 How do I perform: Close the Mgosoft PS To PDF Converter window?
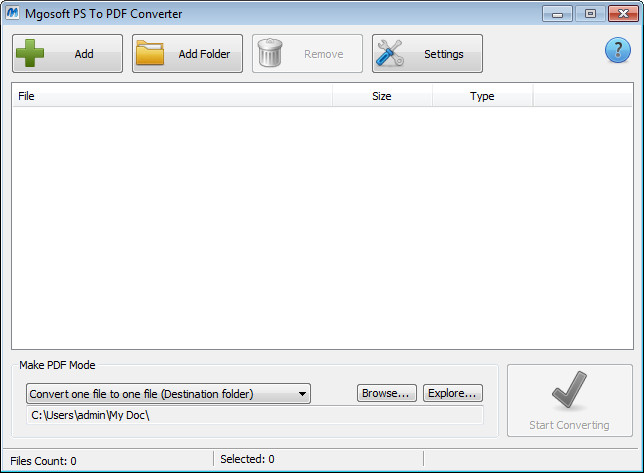(x=623, y=14)
